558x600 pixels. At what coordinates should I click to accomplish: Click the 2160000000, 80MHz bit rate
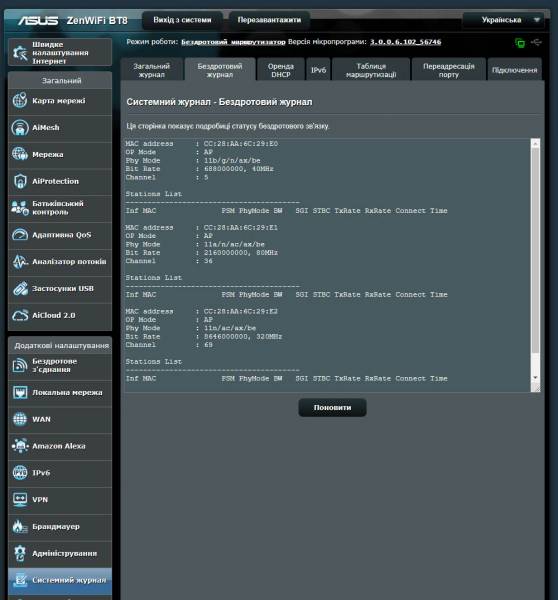point(241,253)
